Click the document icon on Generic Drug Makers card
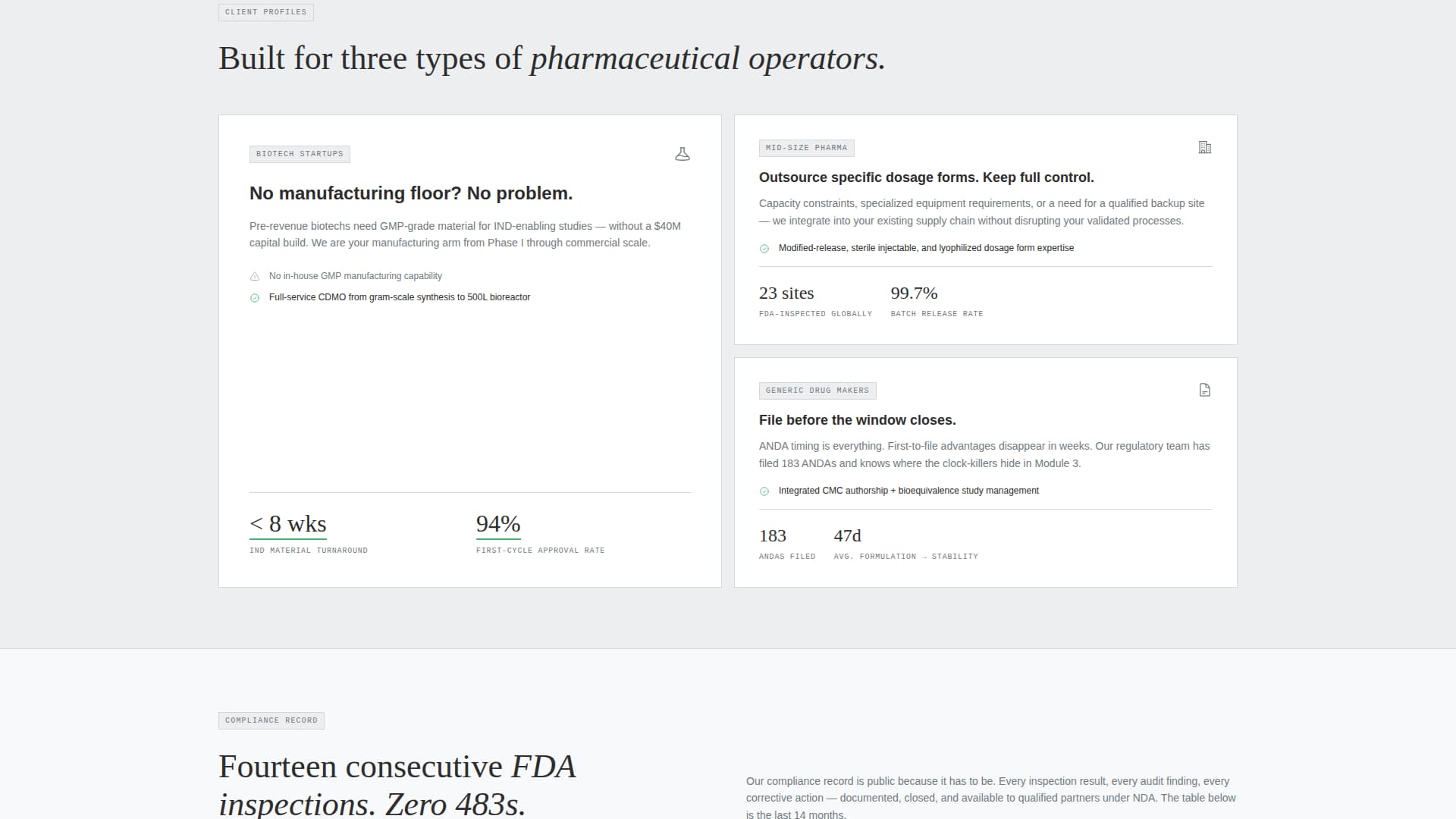 click(x=1204, y=390)
